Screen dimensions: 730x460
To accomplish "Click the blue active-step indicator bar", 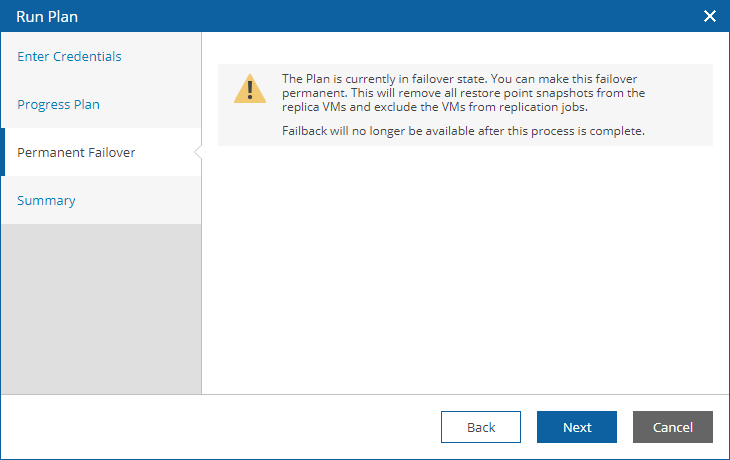I will (x=2, y=152).
